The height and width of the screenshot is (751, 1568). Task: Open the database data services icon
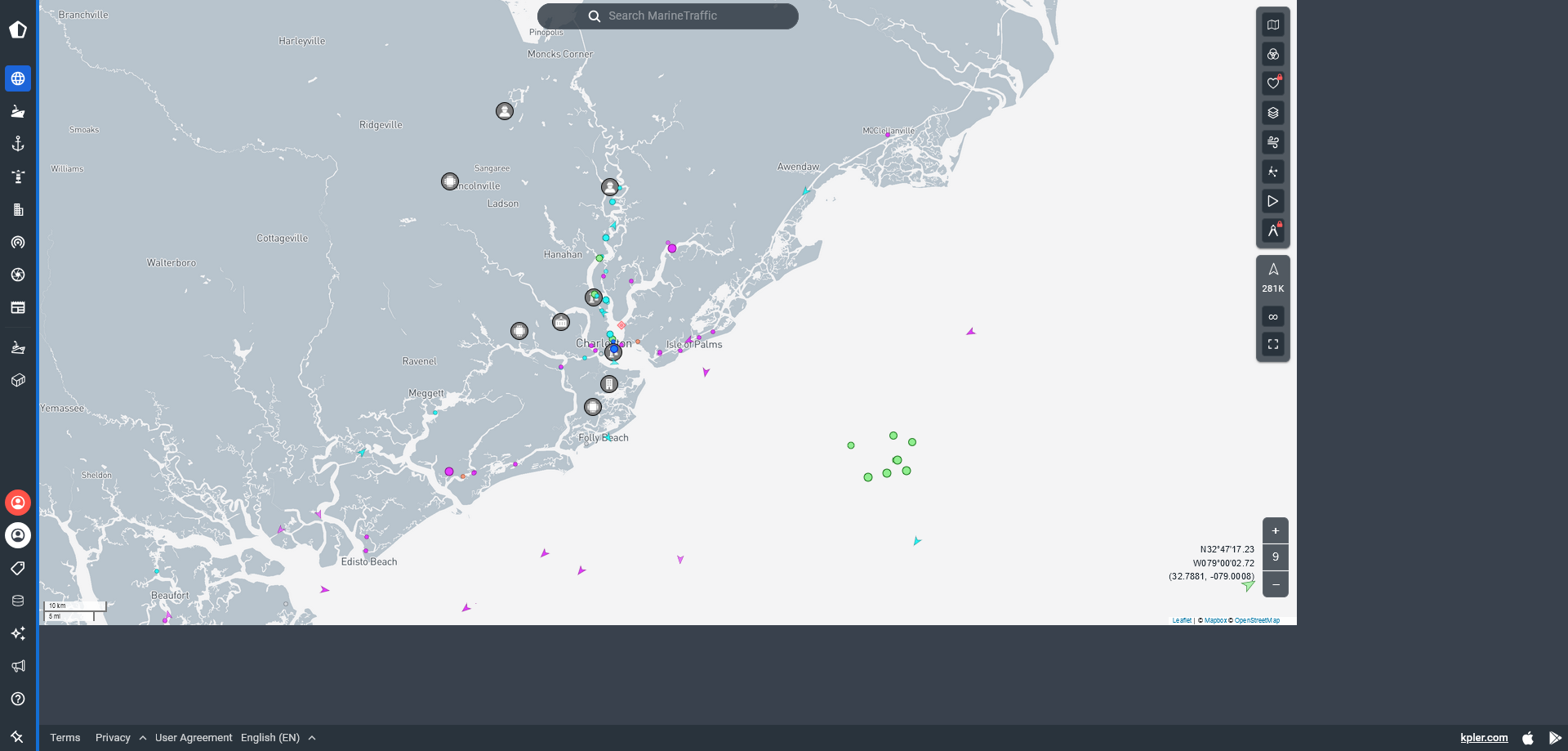click(x=18, y=601)
